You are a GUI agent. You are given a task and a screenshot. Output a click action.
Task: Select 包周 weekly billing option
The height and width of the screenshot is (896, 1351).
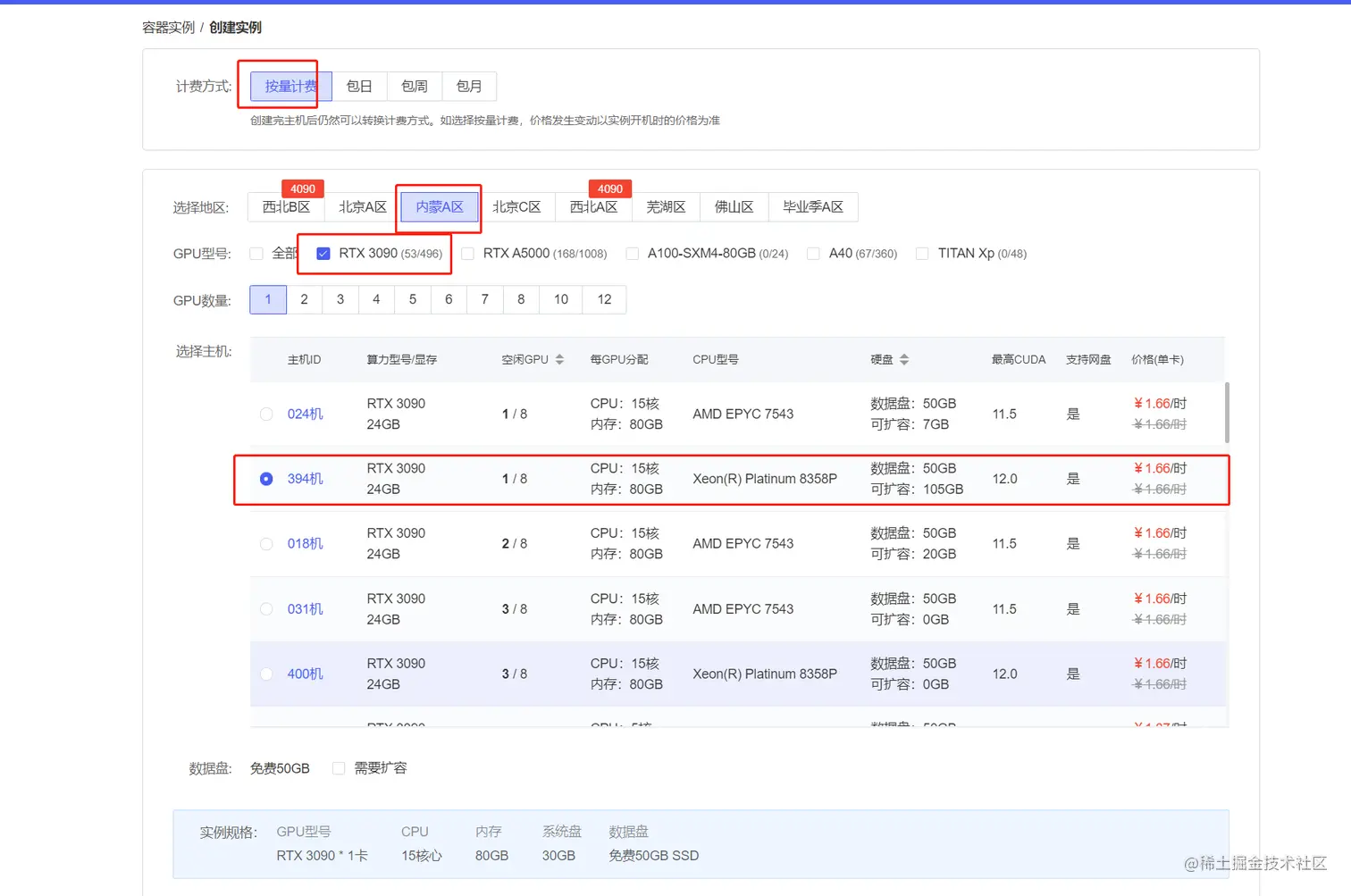415,87
